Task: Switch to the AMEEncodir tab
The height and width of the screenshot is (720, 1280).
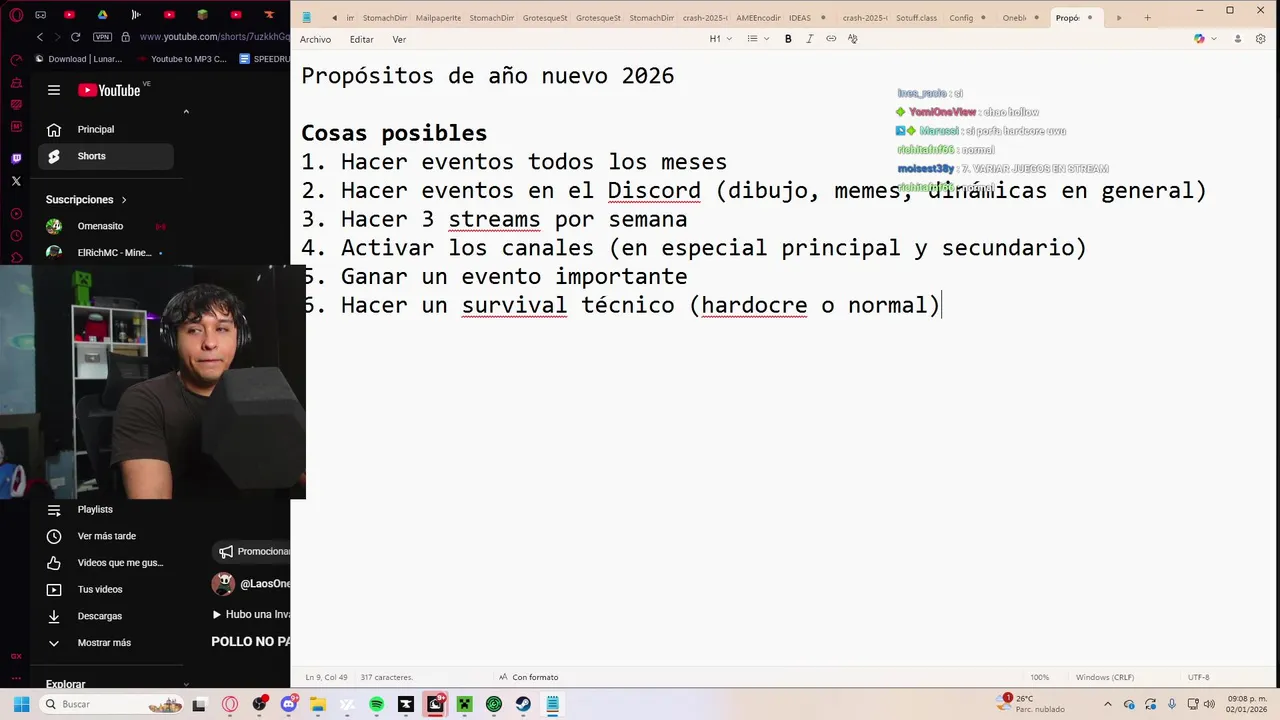Action: click(759, 18)
